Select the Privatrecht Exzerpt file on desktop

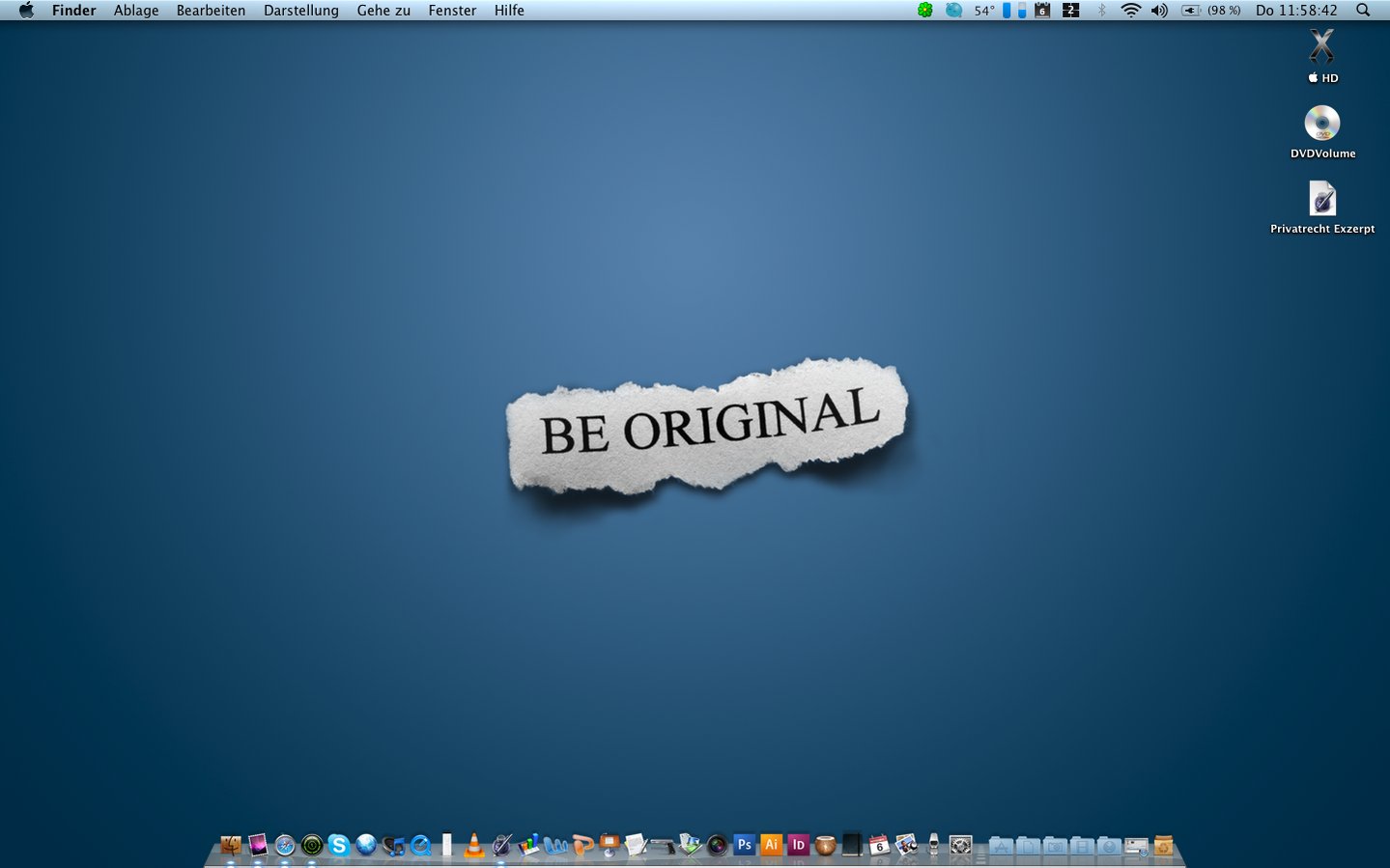(x=1322, y=199)
